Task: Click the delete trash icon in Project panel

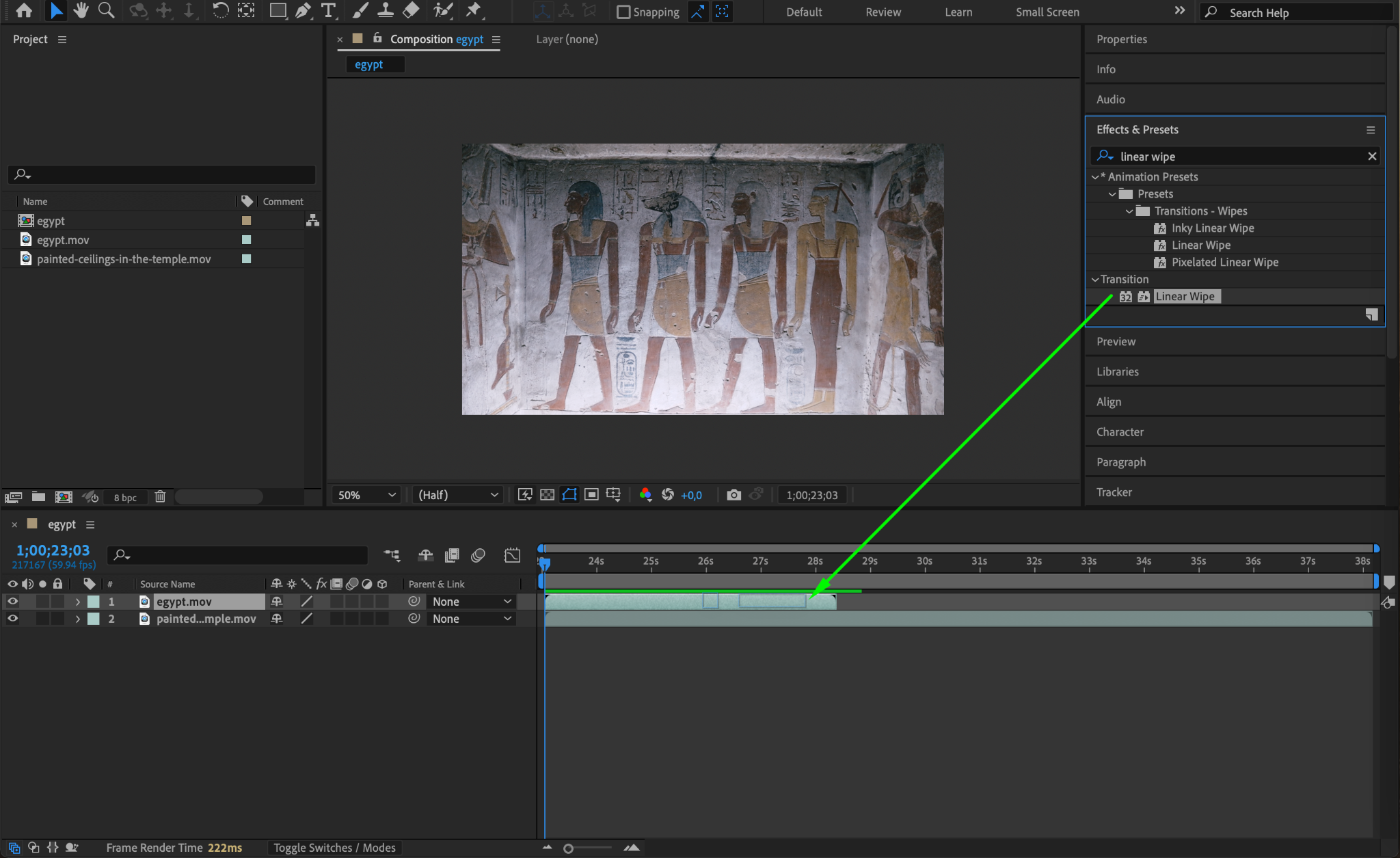Action: click(x=160, y=497)
